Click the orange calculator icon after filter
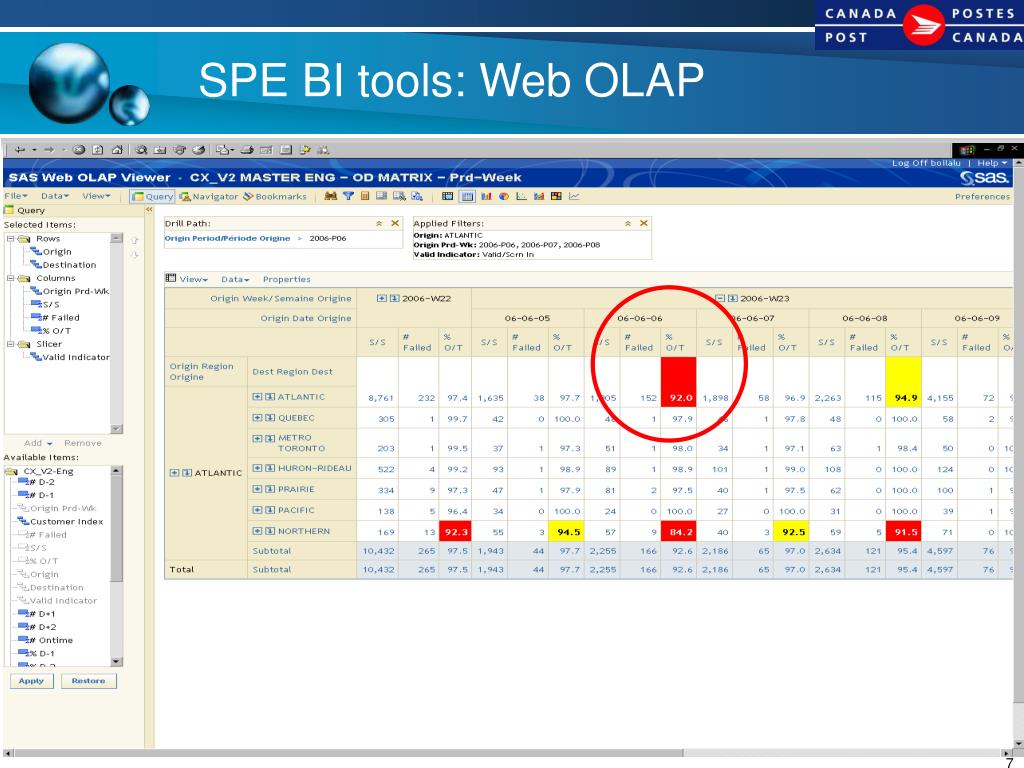The image size is (1024, 768). [x=365, y=196]
